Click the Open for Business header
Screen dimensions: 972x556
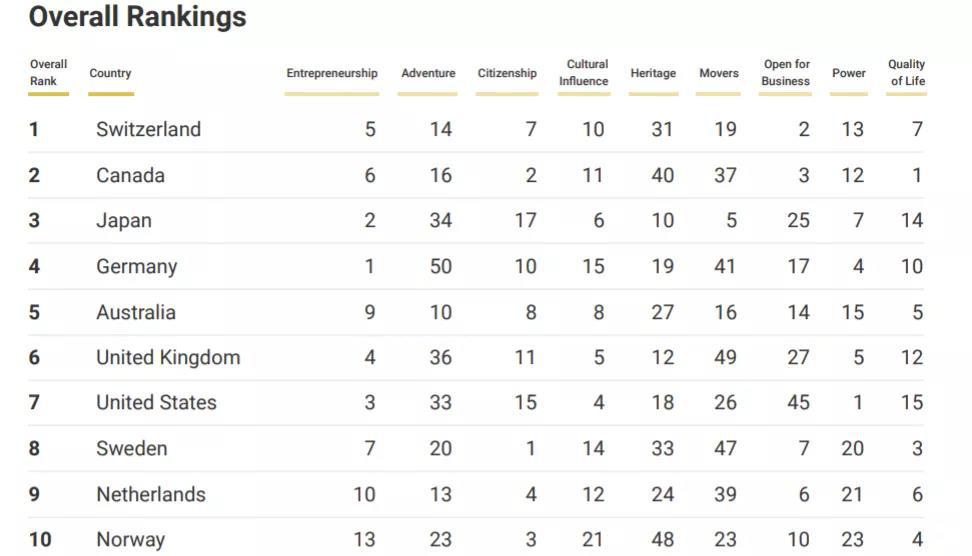point(786,73)
